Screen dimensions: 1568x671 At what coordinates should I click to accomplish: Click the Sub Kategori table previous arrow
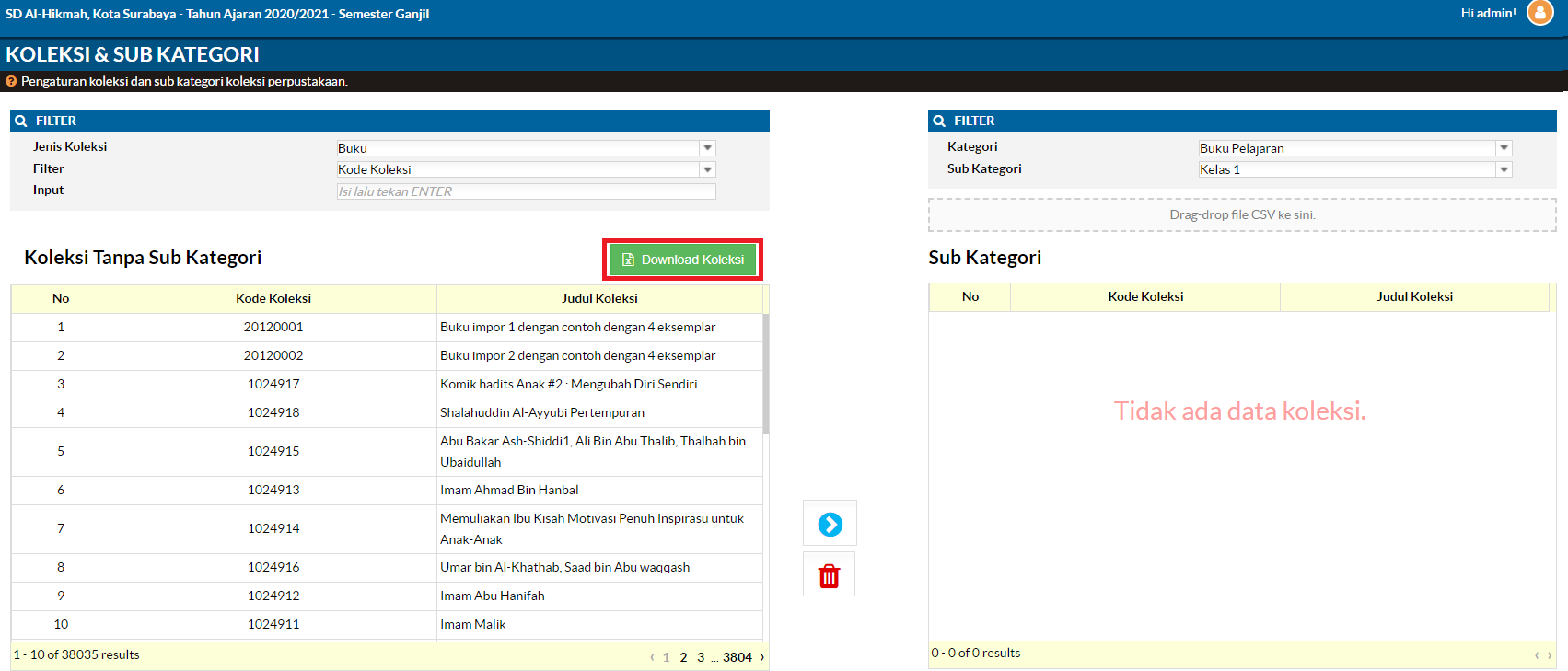point(1537,655)
